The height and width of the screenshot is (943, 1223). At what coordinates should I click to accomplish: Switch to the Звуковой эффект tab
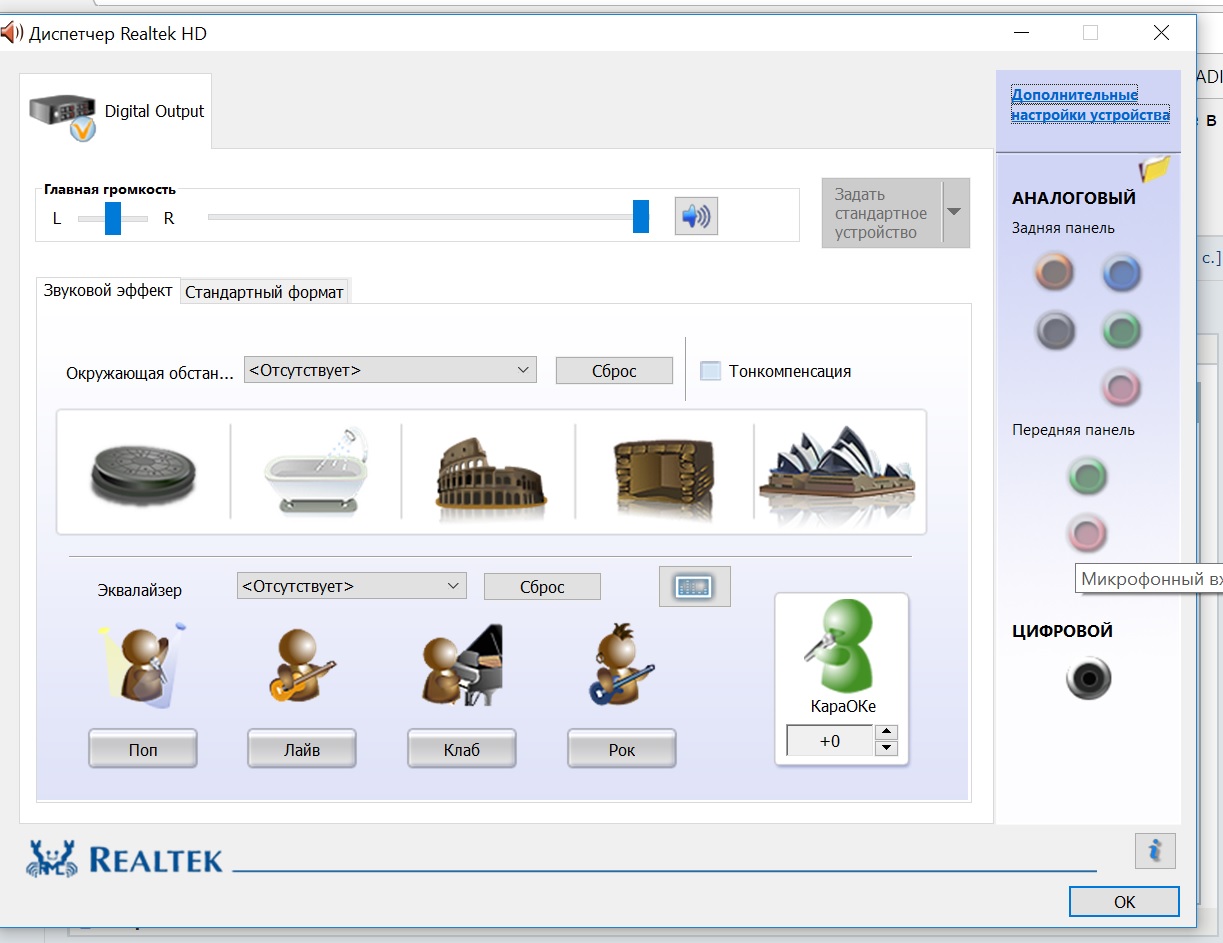pos(108,291)
